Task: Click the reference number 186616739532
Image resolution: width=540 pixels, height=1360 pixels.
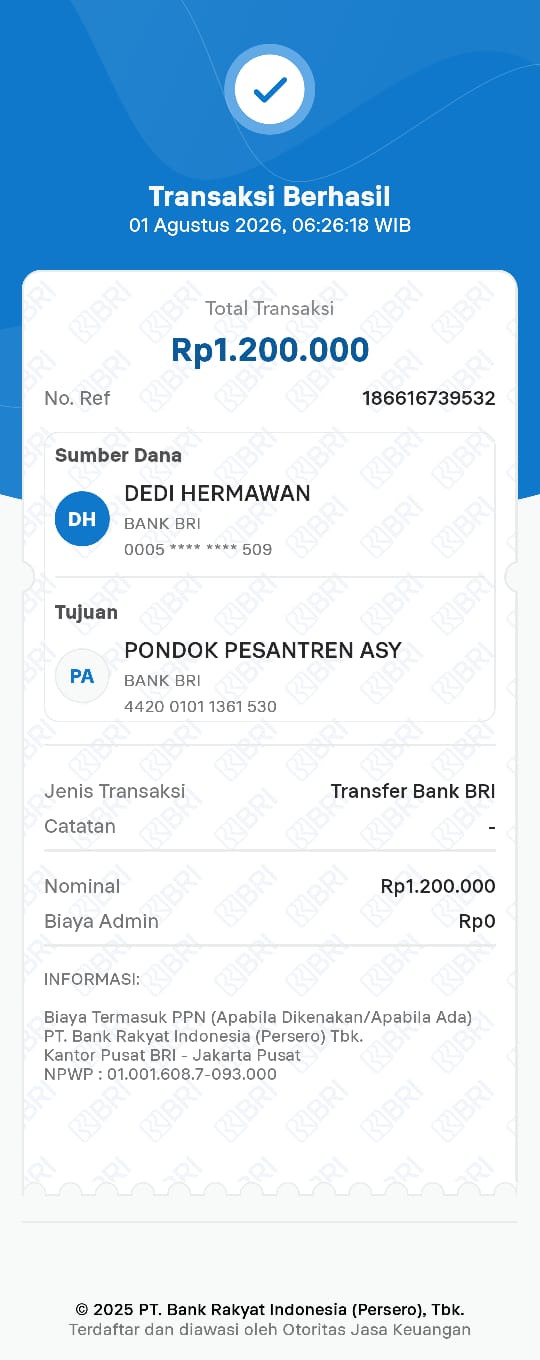Action: 429,398
